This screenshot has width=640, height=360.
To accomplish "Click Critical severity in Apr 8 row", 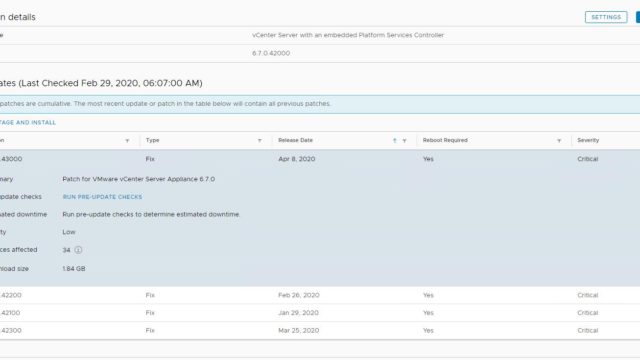I will [x=588, y=159].
